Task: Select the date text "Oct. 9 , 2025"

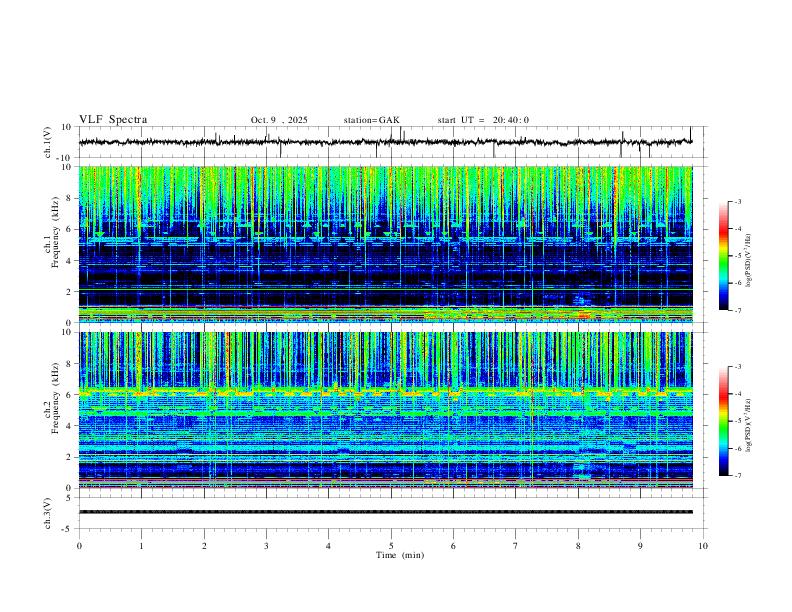Action: coord(279,120)
